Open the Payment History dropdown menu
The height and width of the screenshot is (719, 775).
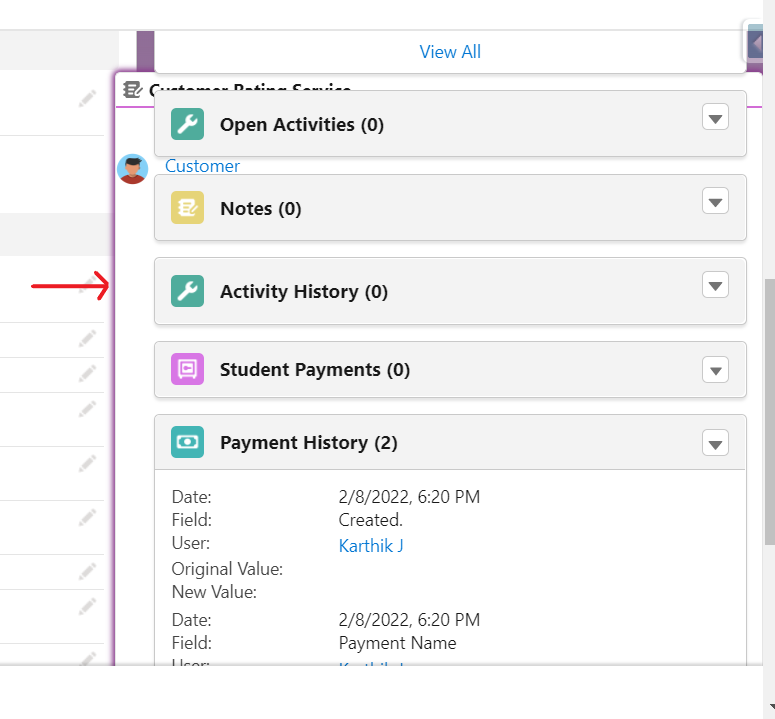click(715, 443)
